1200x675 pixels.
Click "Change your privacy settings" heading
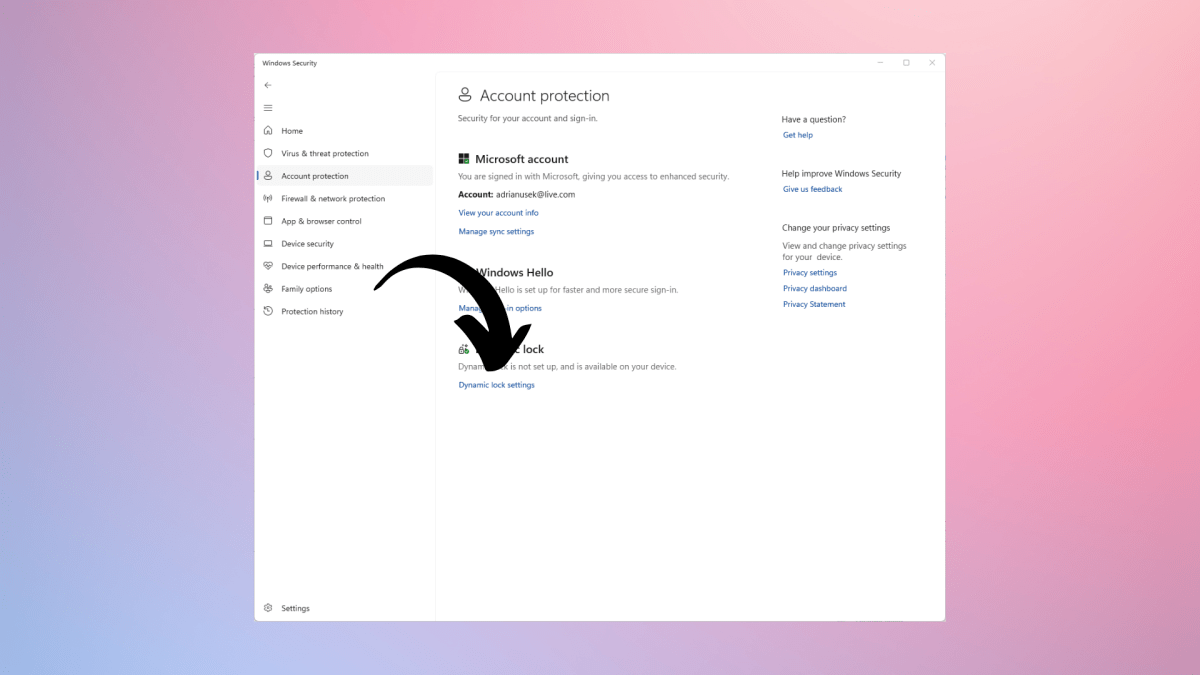[836, 228]
